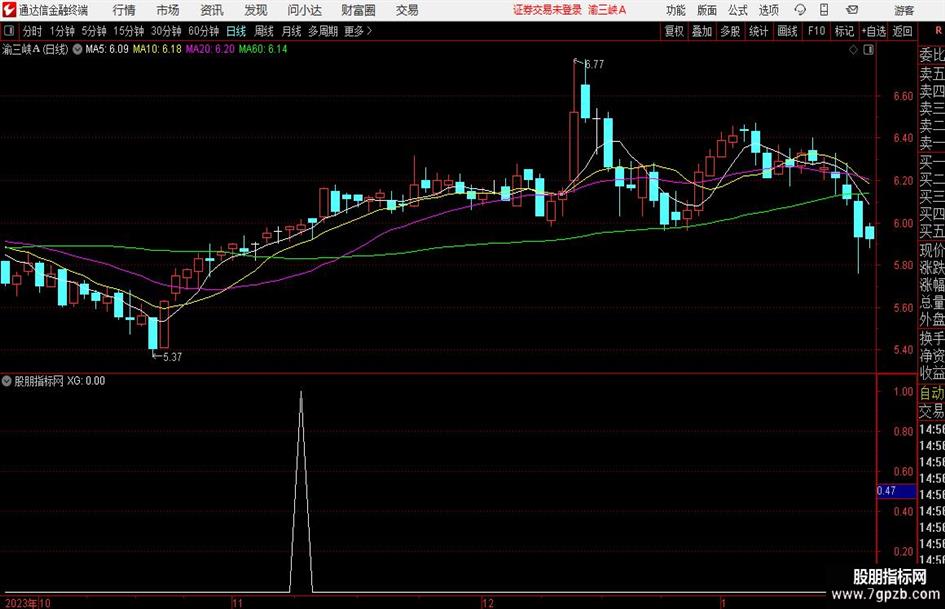945x609 pixels.
Task: Open the mobile phone icon
Action: 824,10
